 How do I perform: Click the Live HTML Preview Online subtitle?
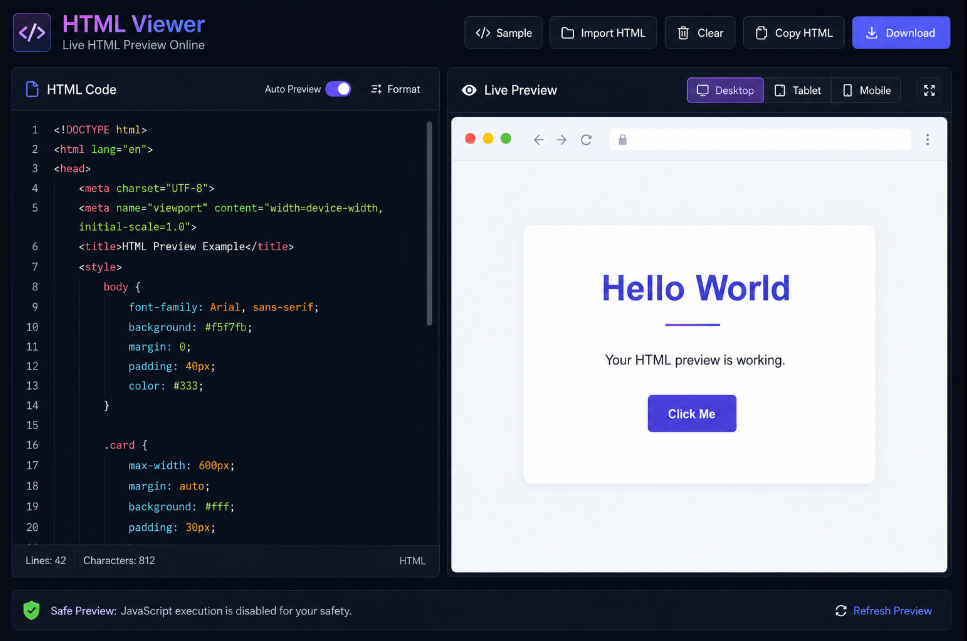[x=133, y=45]
